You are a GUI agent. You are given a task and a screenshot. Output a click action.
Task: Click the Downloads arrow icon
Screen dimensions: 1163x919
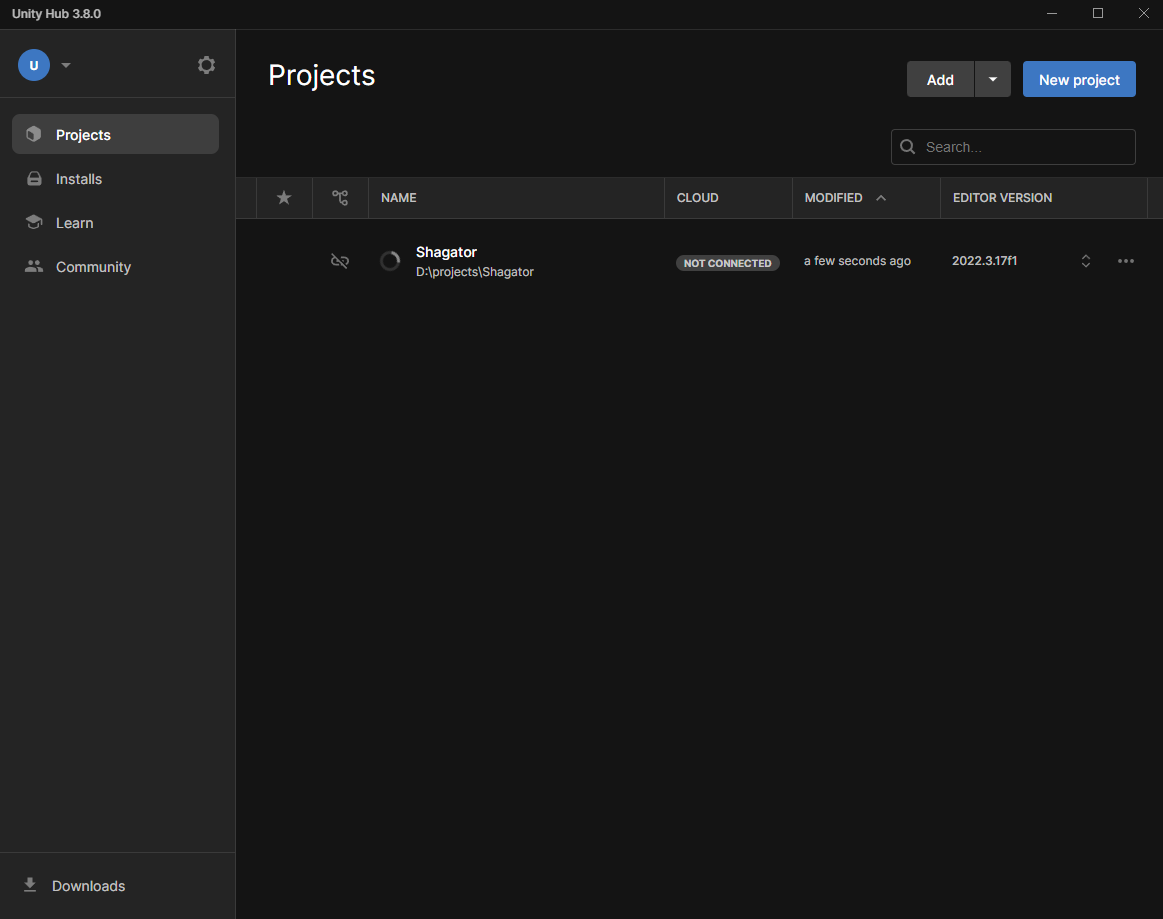tap(30, 885)
